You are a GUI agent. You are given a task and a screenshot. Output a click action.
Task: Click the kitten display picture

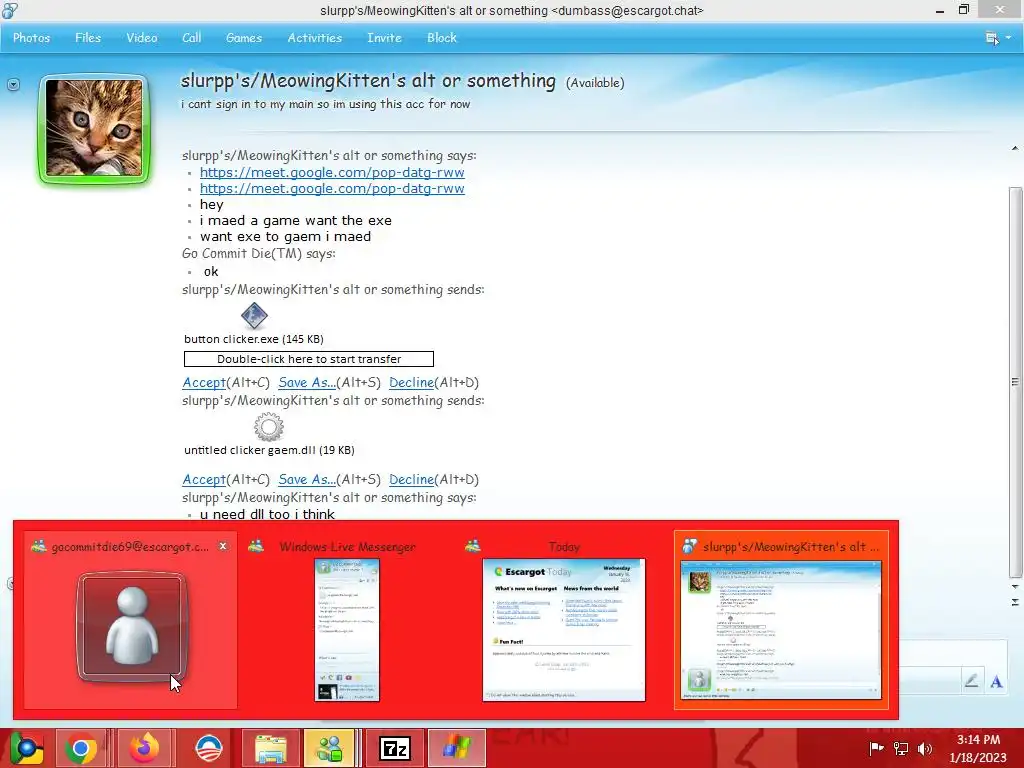coord(94,128)
